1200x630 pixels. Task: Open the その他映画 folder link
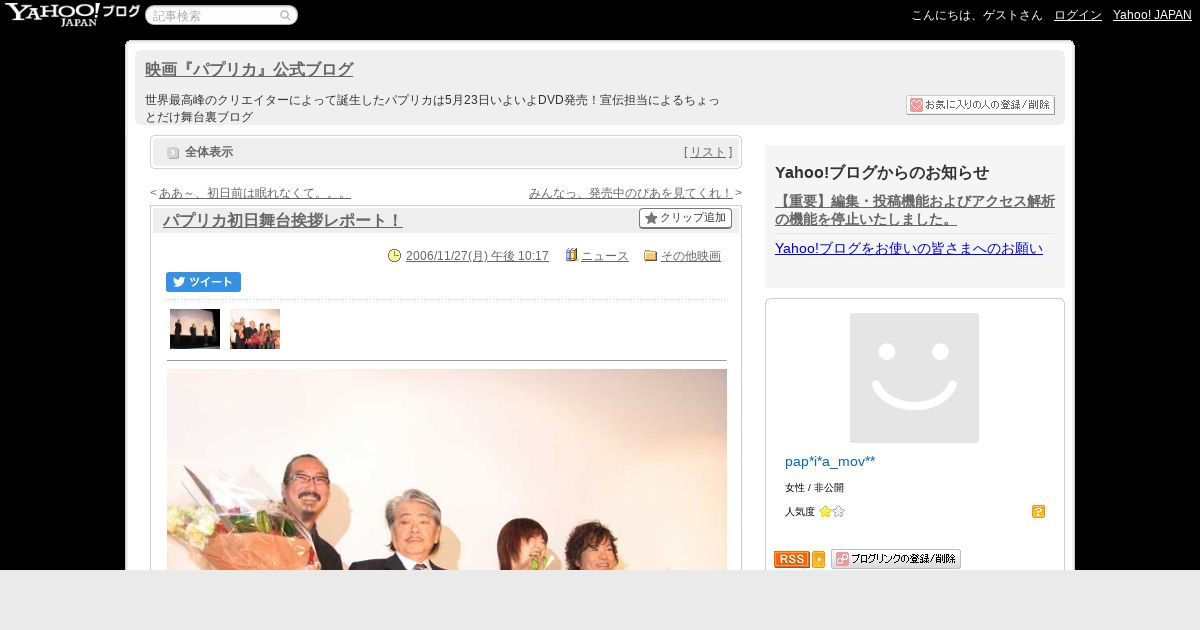(x=691, y=256)
